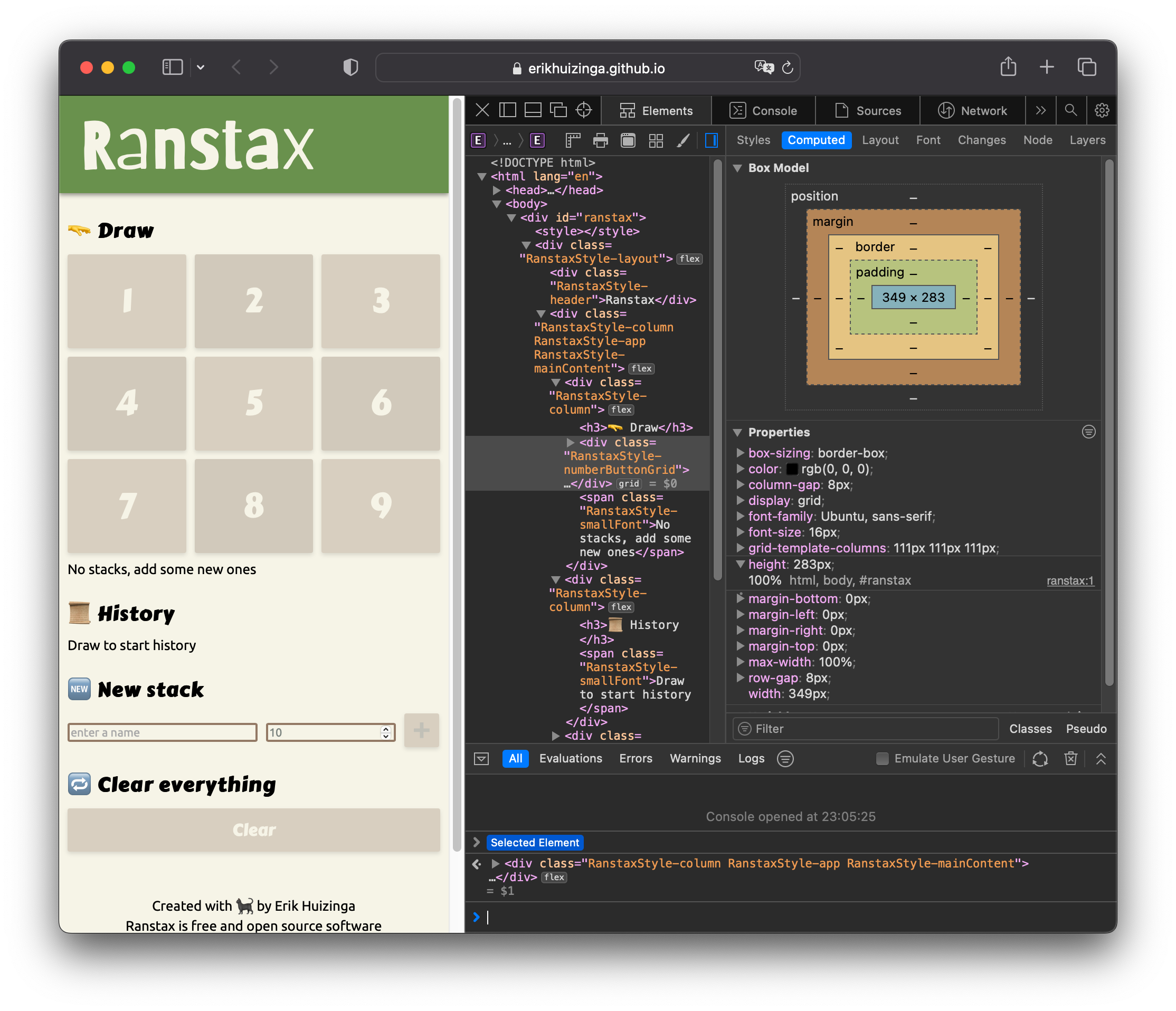Enable the Emulate User Gesture checkbox
Screen dimensions: 1176x1011
[x=882, y=759]
